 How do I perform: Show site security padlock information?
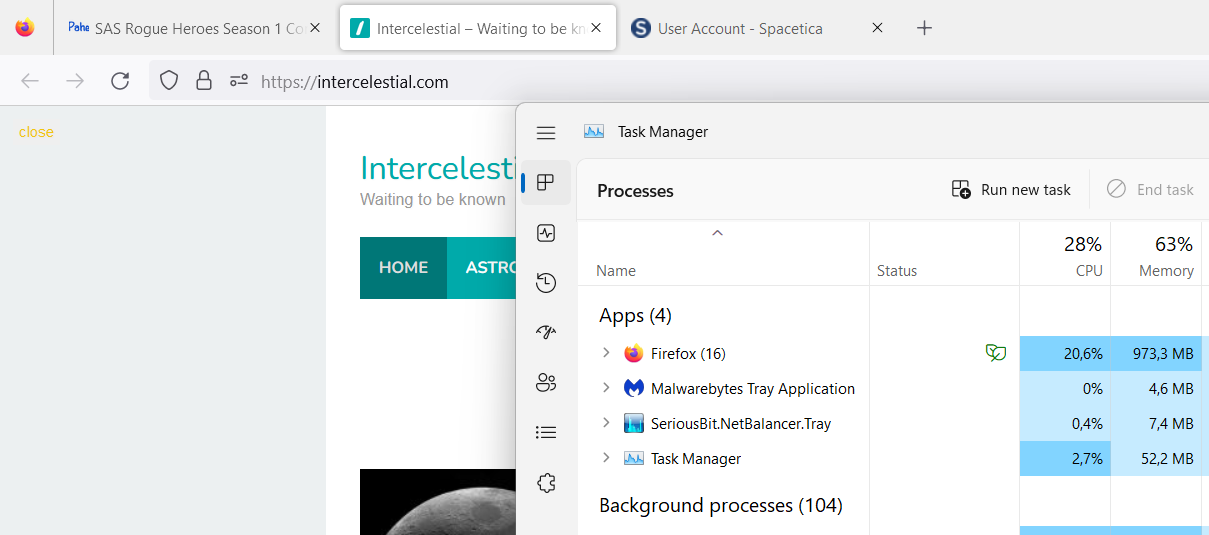tap(204, 81)
